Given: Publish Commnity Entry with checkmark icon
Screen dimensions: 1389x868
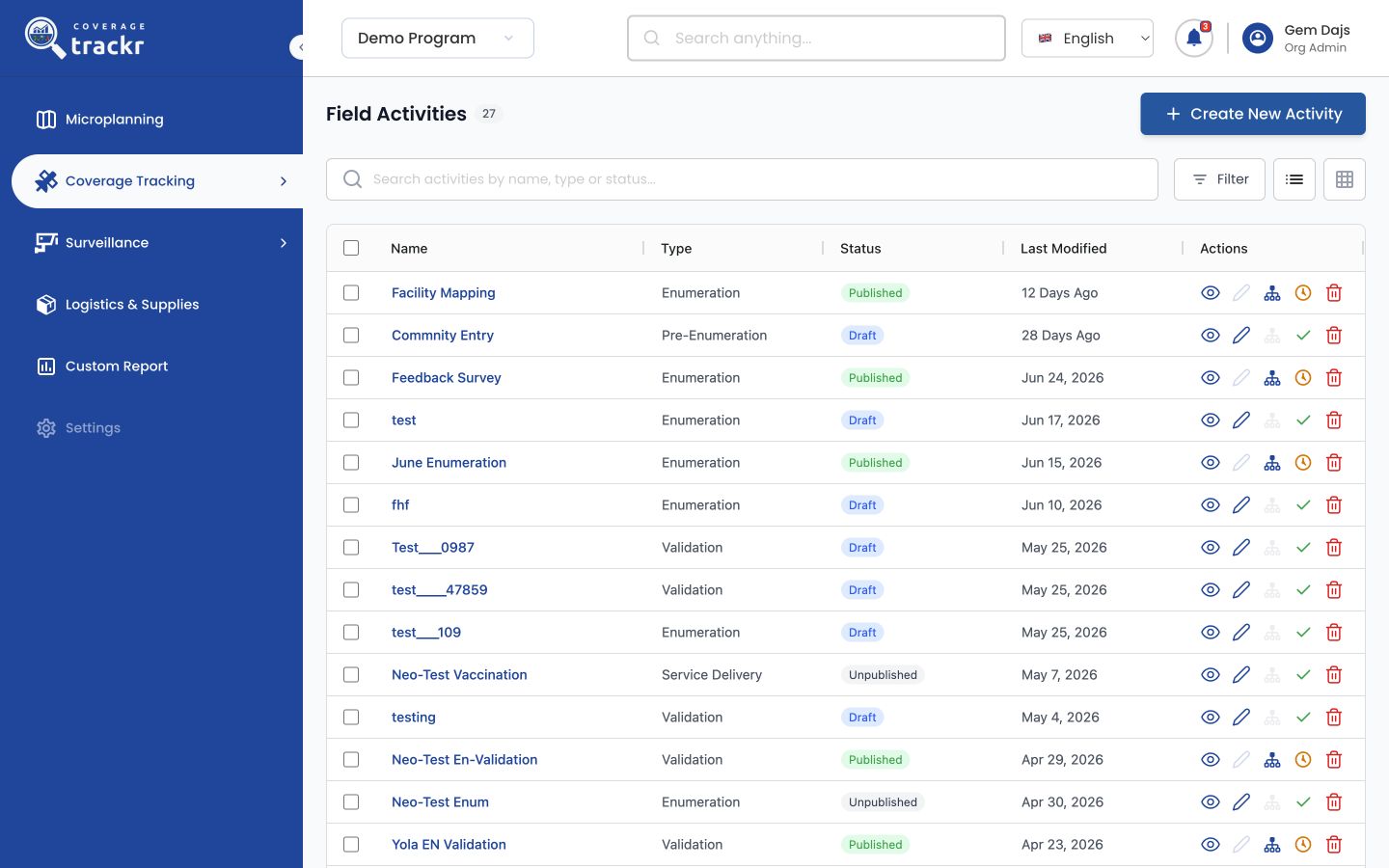Looking at the screenshot, I should 1303,336.
